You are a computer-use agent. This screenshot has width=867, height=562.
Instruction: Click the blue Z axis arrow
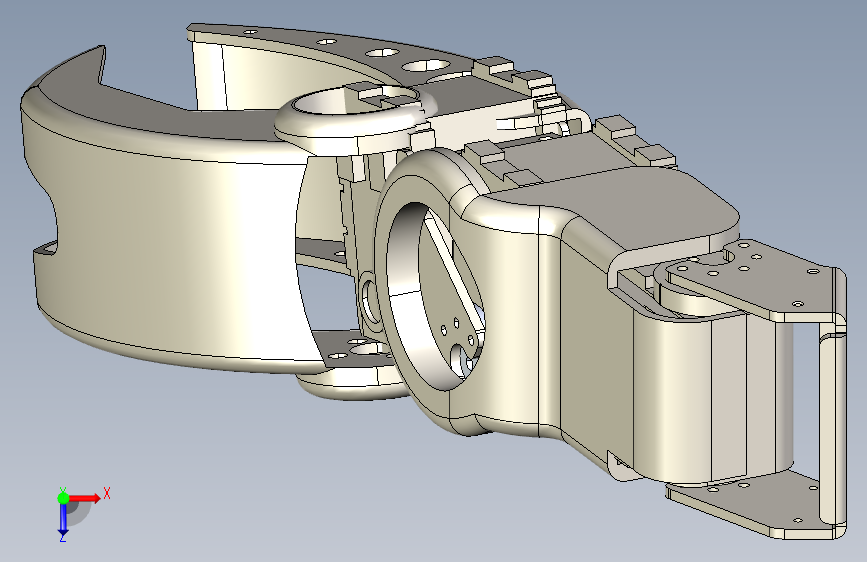[63, 518]
